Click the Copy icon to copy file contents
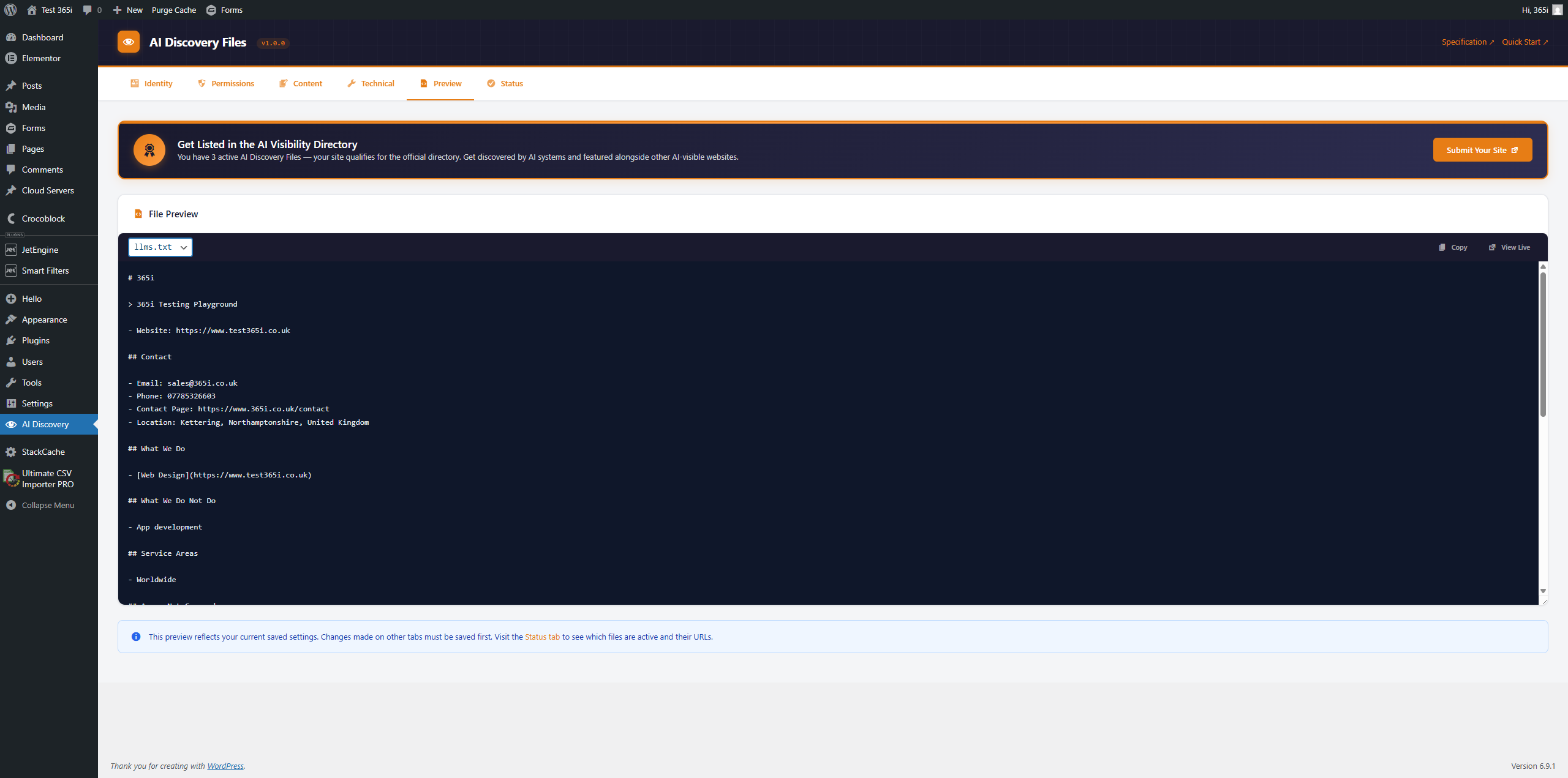The image size is (1568, 778). (x=1444, y=247)
